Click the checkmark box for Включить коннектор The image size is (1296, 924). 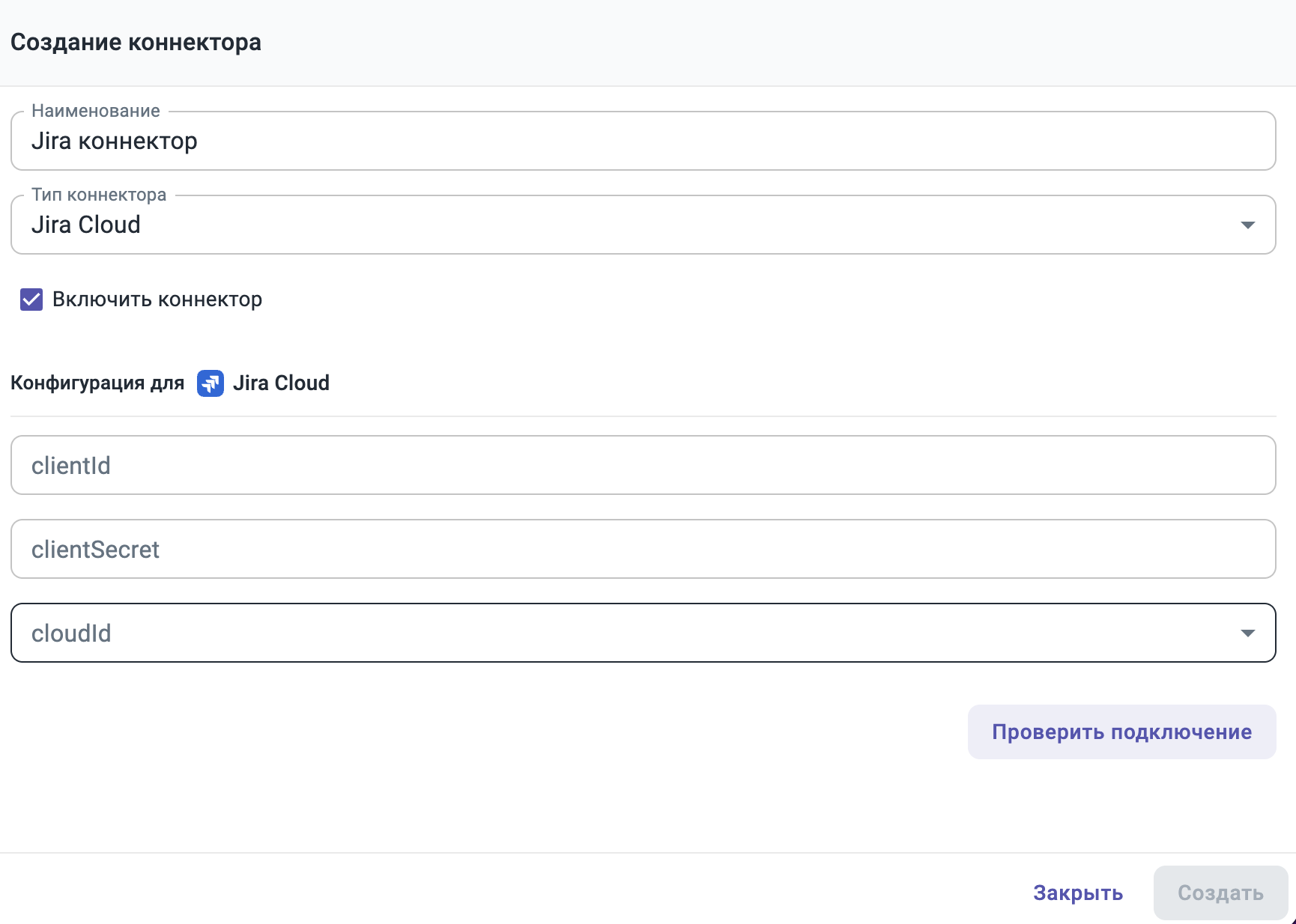31,300
